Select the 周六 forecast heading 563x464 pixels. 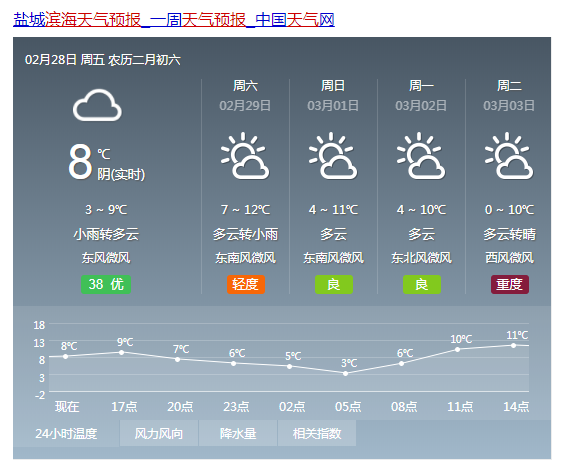(x=245, y=86)
